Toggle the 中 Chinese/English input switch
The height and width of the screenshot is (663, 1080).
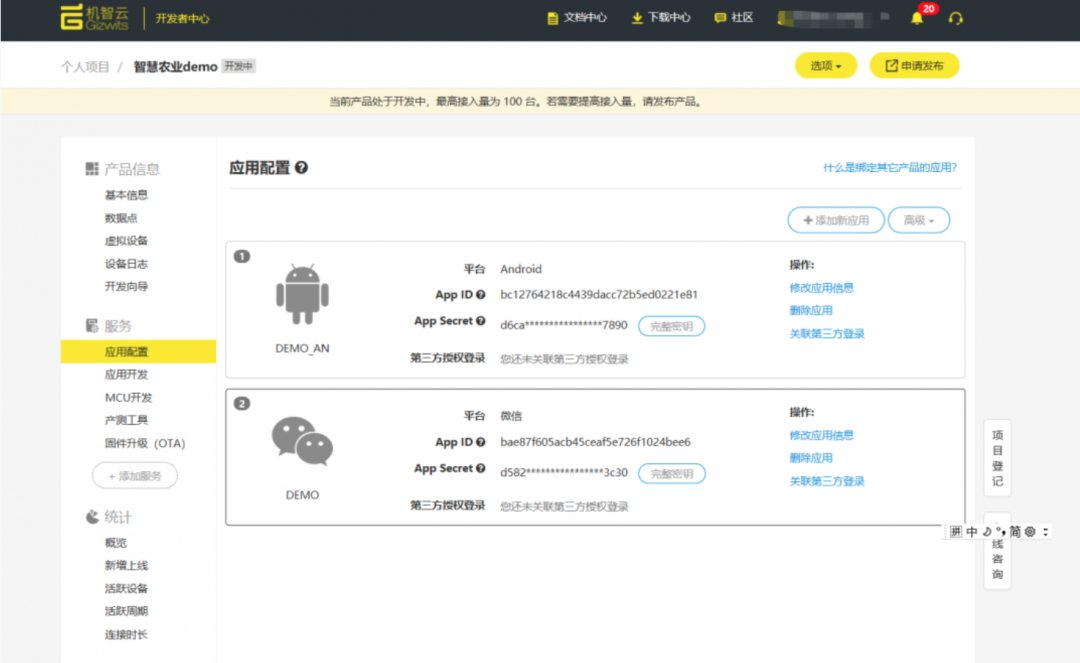click(971, 531)
